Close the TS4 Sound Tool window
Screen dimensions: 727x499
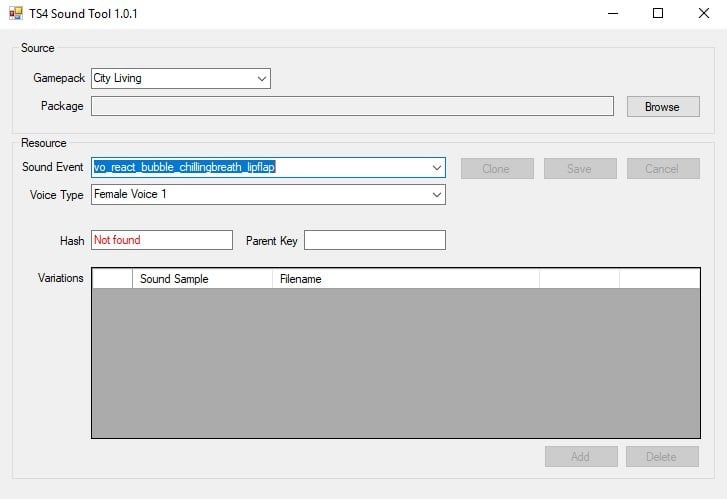click(703, 13)
